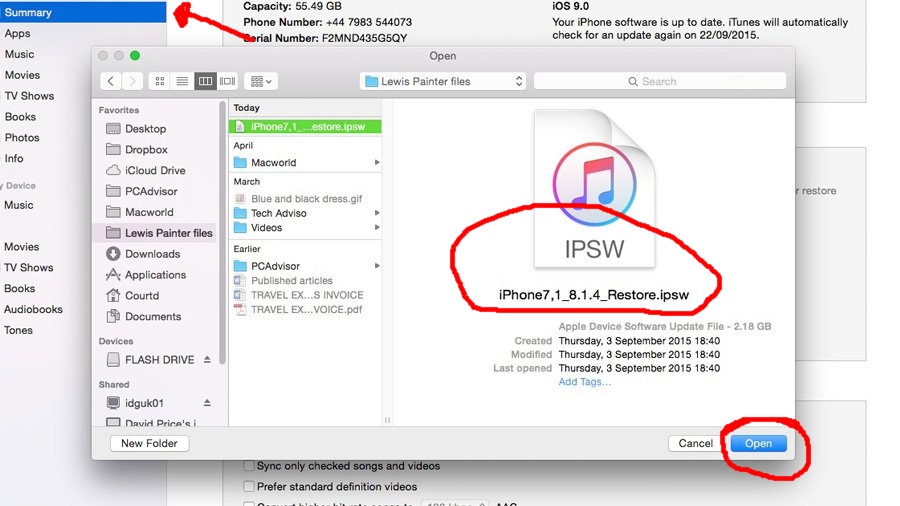Screen dimensions: 900x506
Task: Open Documents in sidebar
Action: tap(155, 316)
